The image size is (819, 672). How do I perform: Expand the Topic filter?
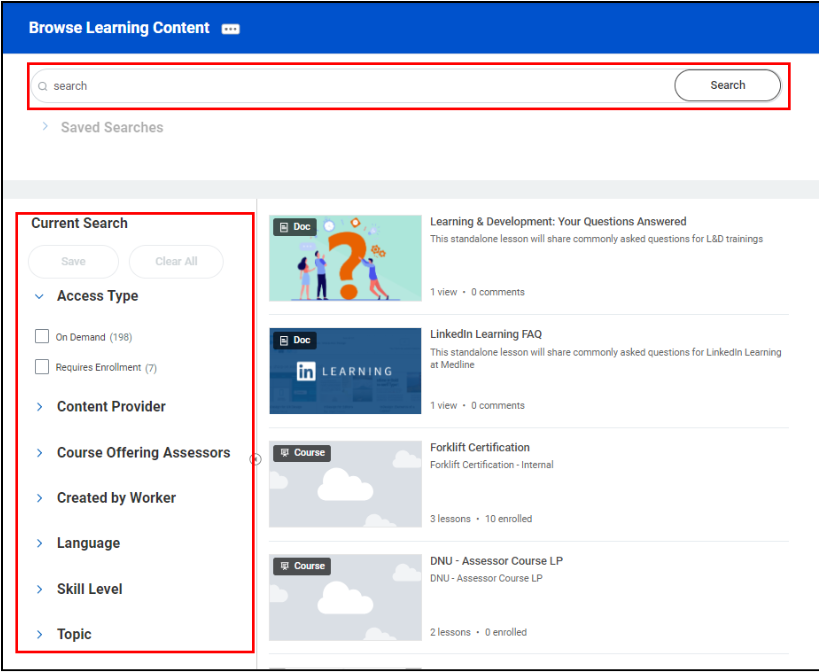[x=39, y=634]
